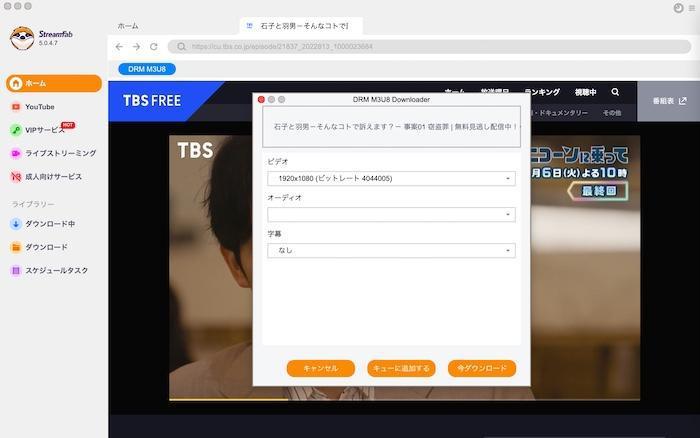Open the hamburger menu at top right
The image size is (700, 438).
point(692,8)
